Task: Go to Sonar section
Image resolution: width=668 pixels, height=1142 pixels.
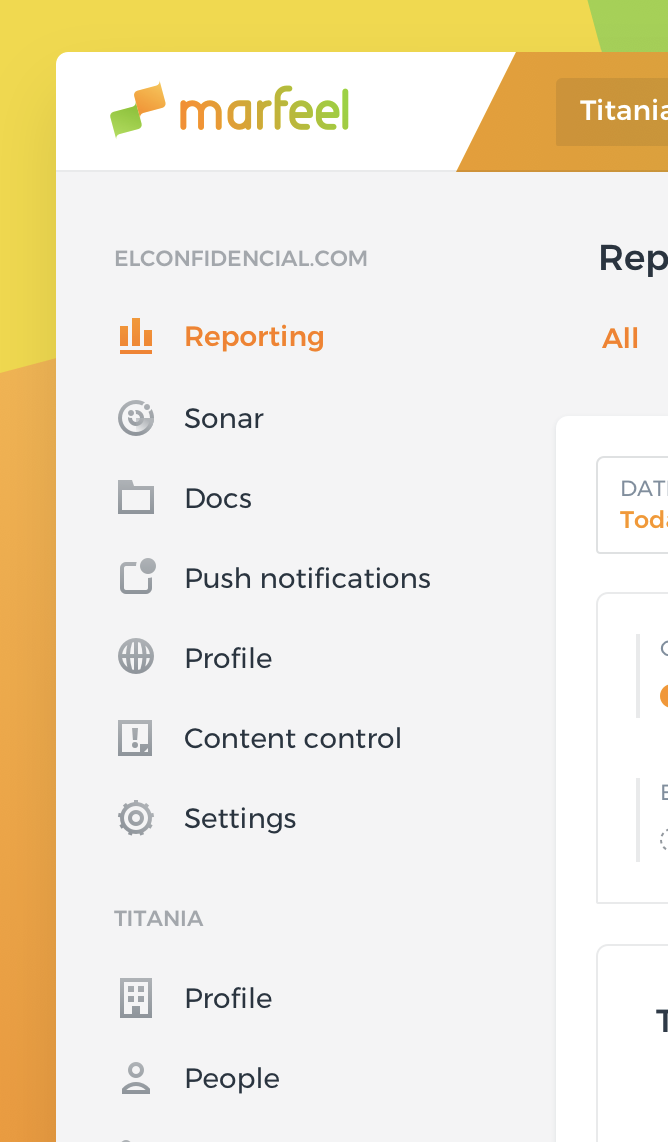Action: (224, 418)
